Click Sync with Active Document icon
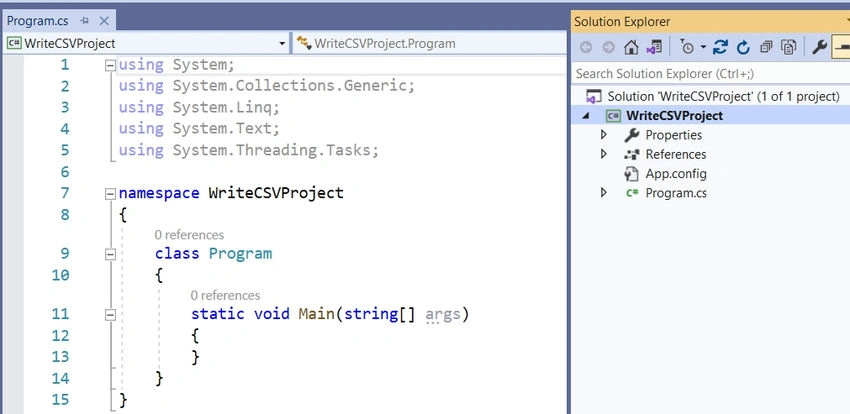 click(720, 47)
